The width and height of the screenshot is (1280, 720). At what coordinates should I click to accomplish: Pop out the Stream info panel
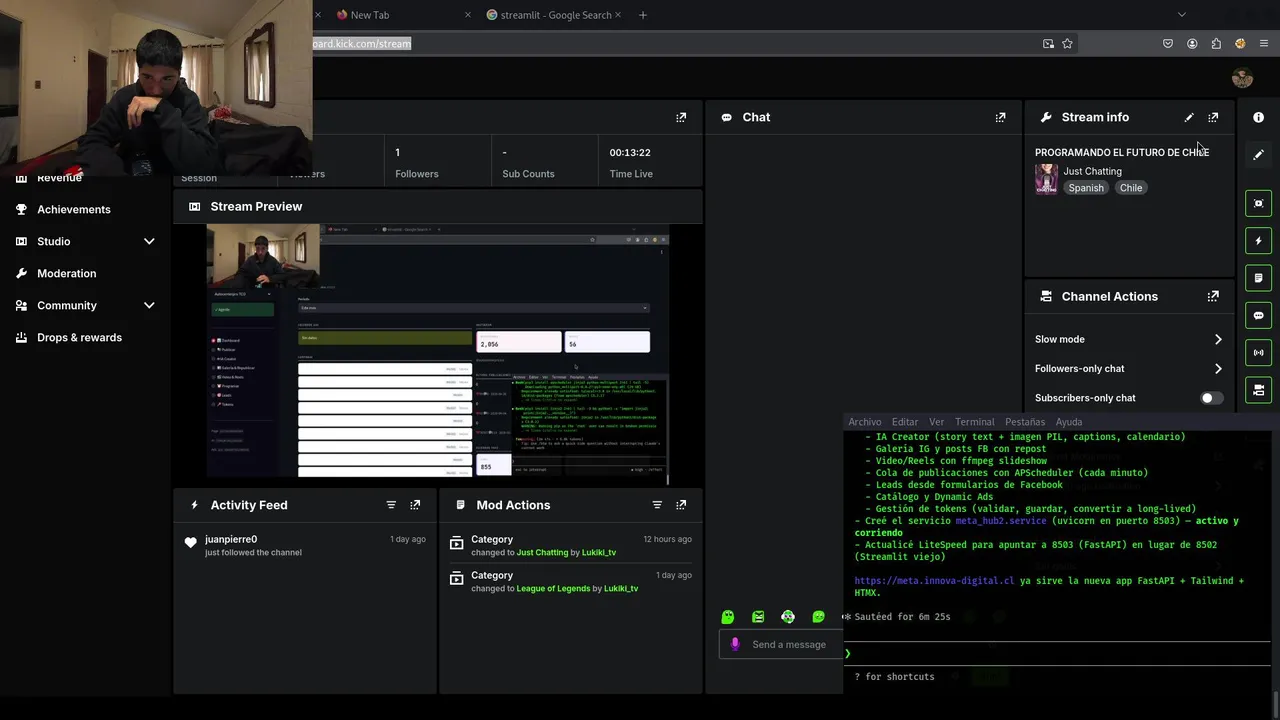point(1213,117)
